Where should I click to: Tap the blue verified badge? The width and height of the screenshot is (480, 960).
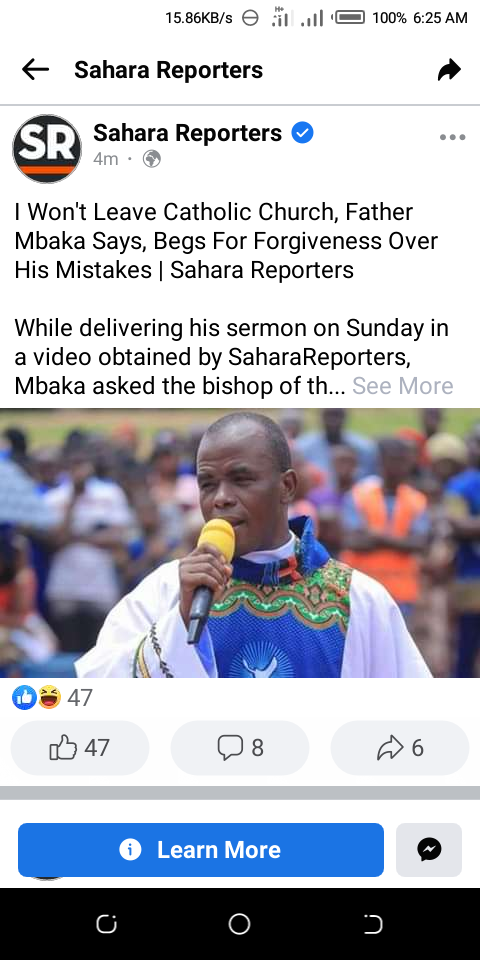[x=302, y=132]
